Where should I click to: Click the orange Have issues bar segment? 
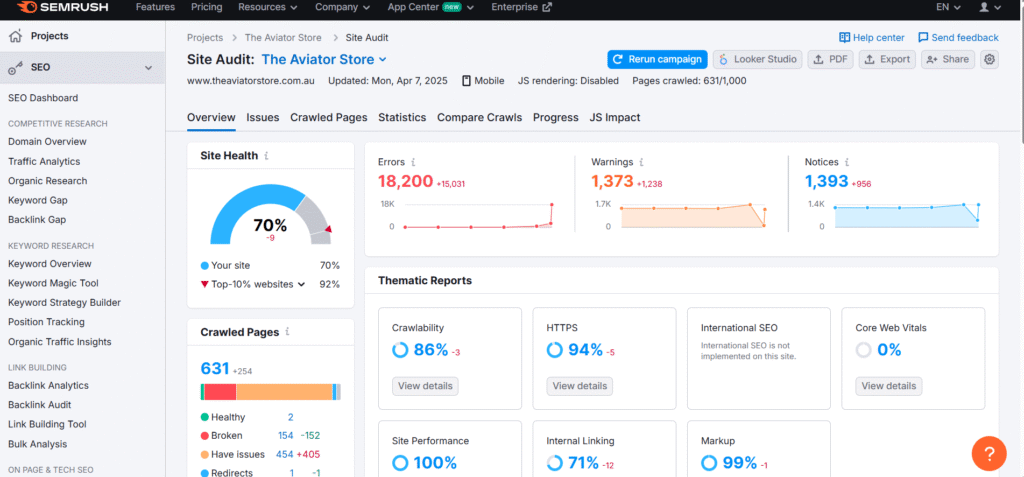click(x=284, y=392)
